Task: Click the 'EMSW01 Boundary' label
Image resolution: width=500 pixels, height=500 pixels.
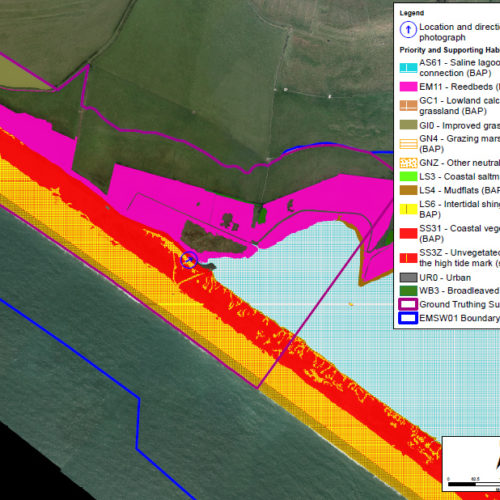Action: click(459, 318)
